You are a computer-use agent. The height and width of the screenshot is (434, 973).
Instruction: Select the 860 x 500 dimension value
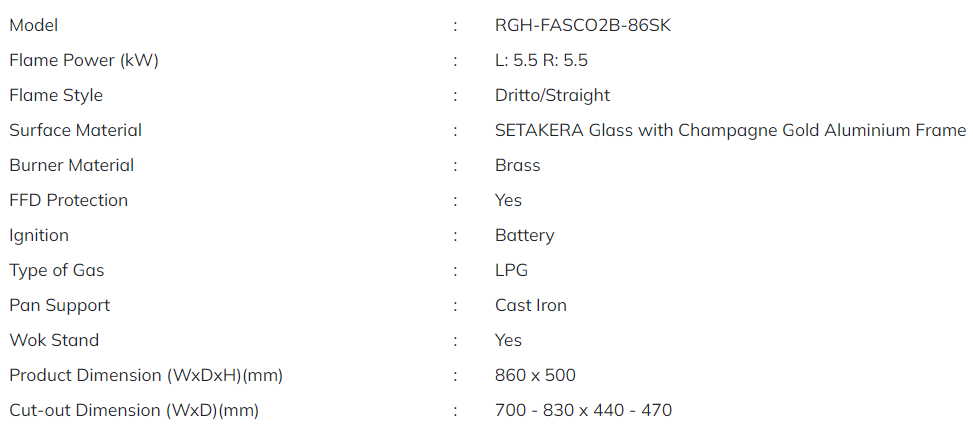(x=535, y=375)
